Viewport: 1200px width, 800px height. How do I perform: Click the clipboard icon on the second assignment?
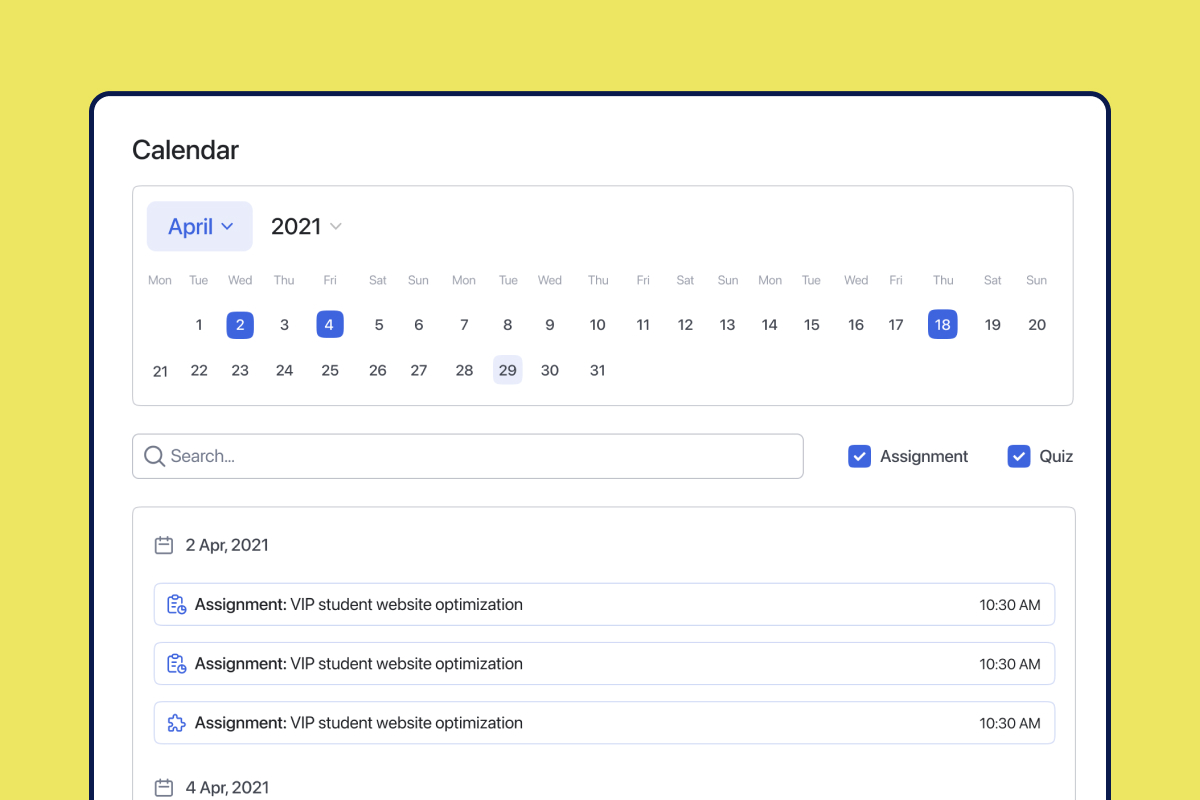[176, 663]
